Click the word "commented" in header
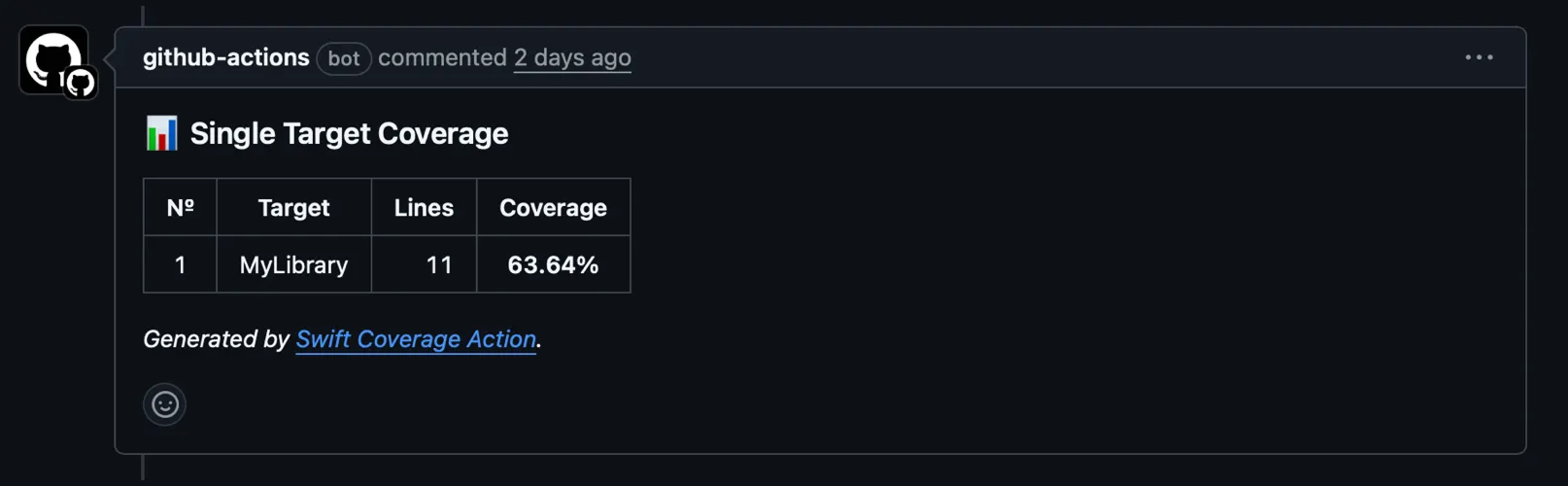This screenshot has width=1568, height=486. click(442, 58)
